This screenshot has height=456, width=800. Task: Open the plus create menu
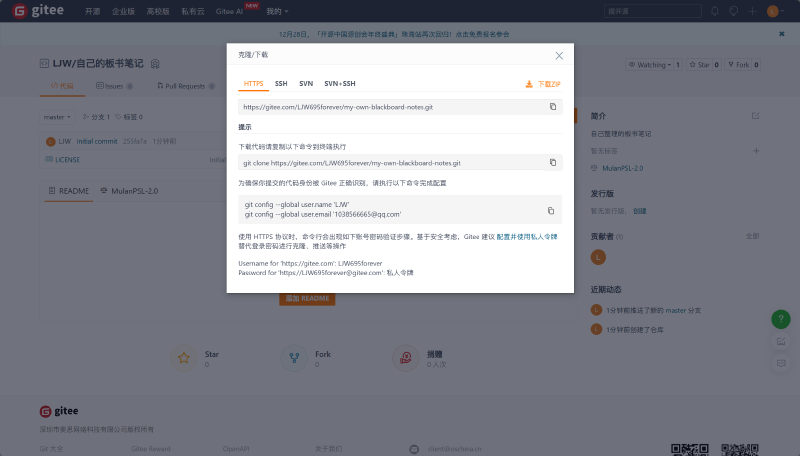point(752,11)
